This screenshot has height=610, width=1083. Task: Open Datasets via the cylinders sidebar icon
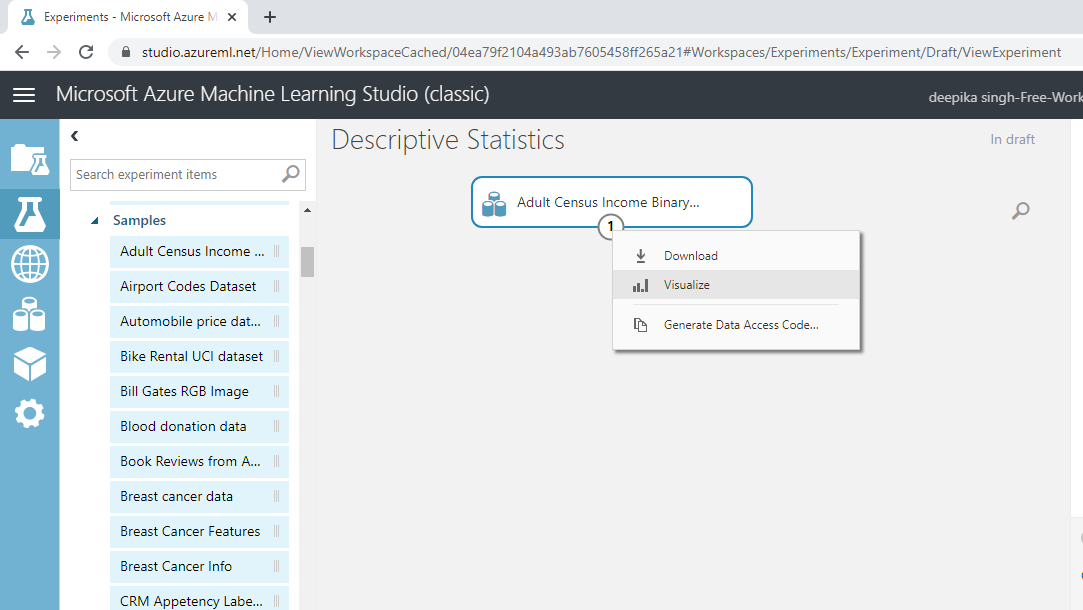(30, 314)
